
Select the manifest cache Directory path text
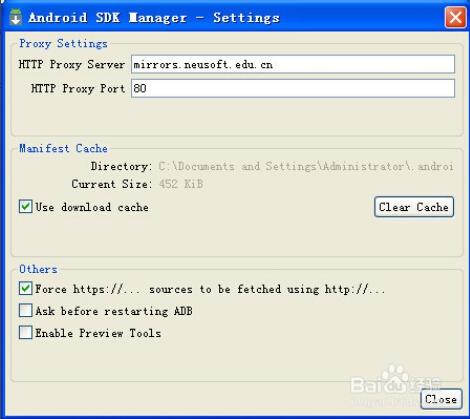pyautogui.click(x=306, y=166)
